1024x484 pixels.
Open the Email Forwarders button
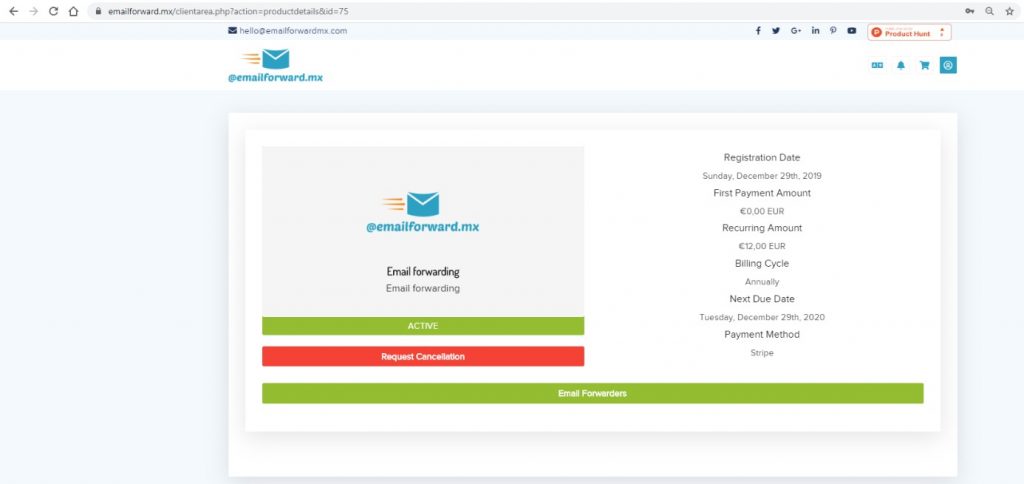[x=592, y=393]
